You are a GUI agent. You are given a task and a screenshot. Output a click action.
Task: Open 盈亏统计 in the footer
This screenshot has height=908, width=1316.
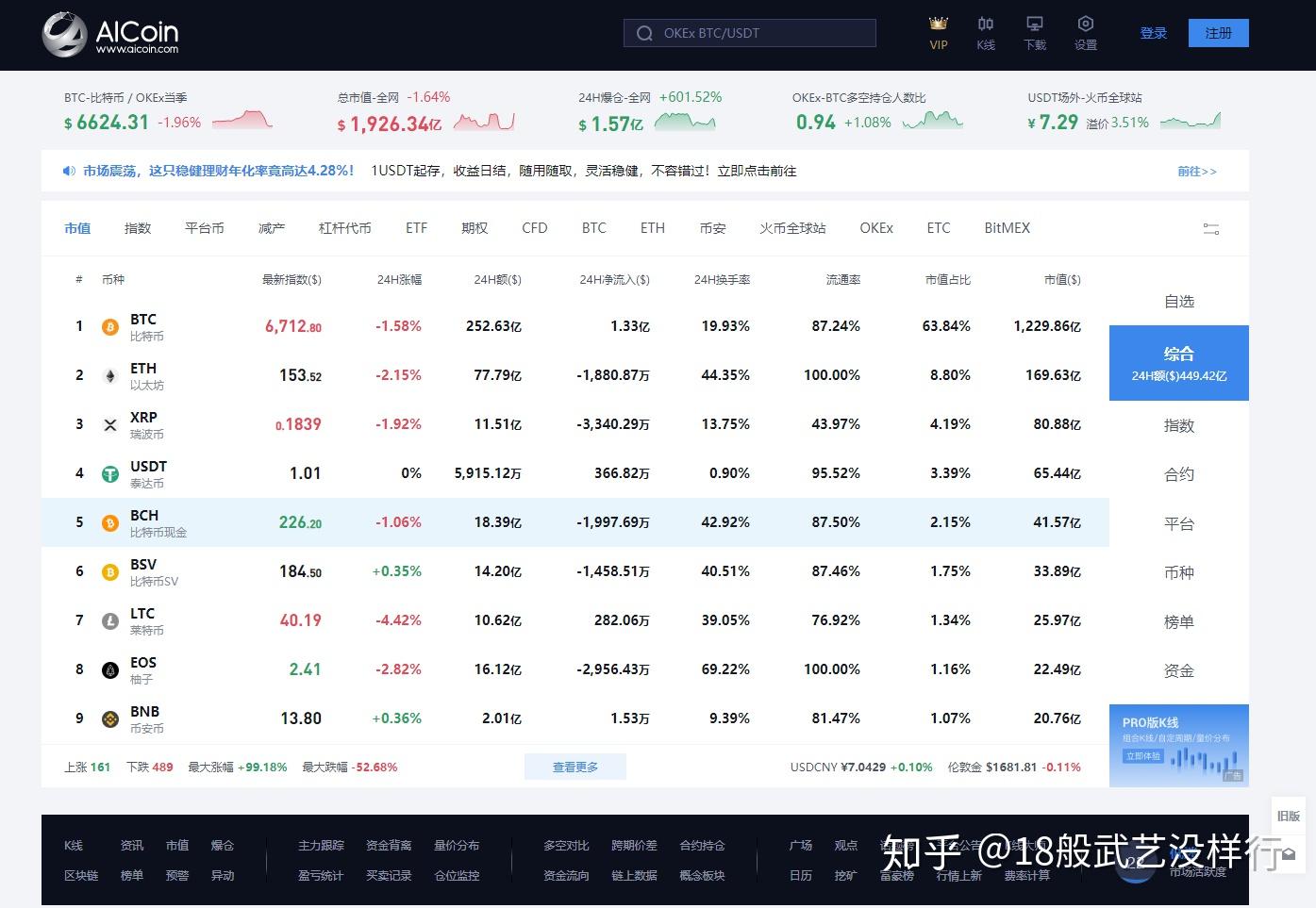[x=321, y=876]
